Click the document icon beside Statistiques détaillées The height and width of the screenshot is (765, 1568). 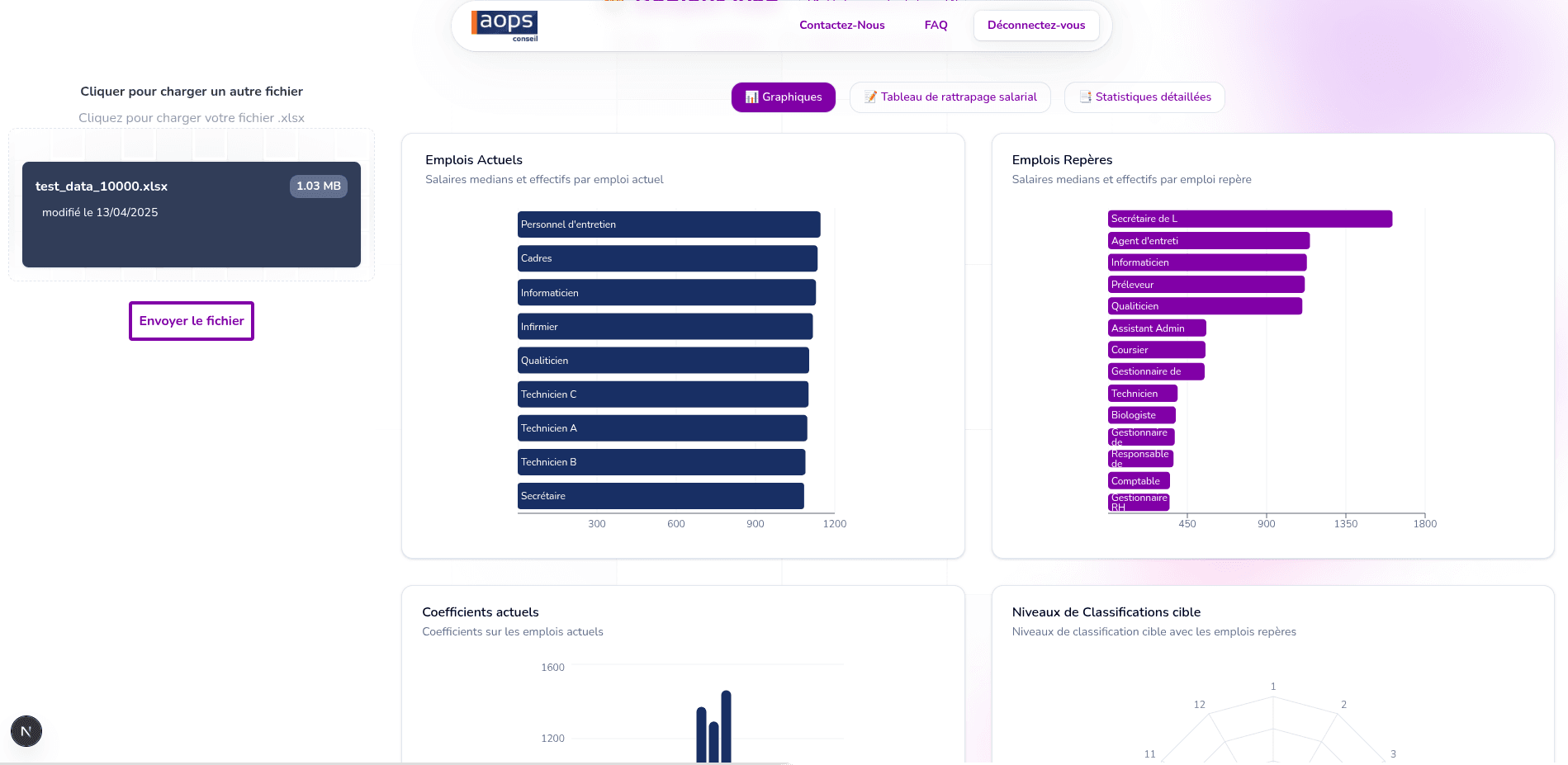tap(1085, 97)
